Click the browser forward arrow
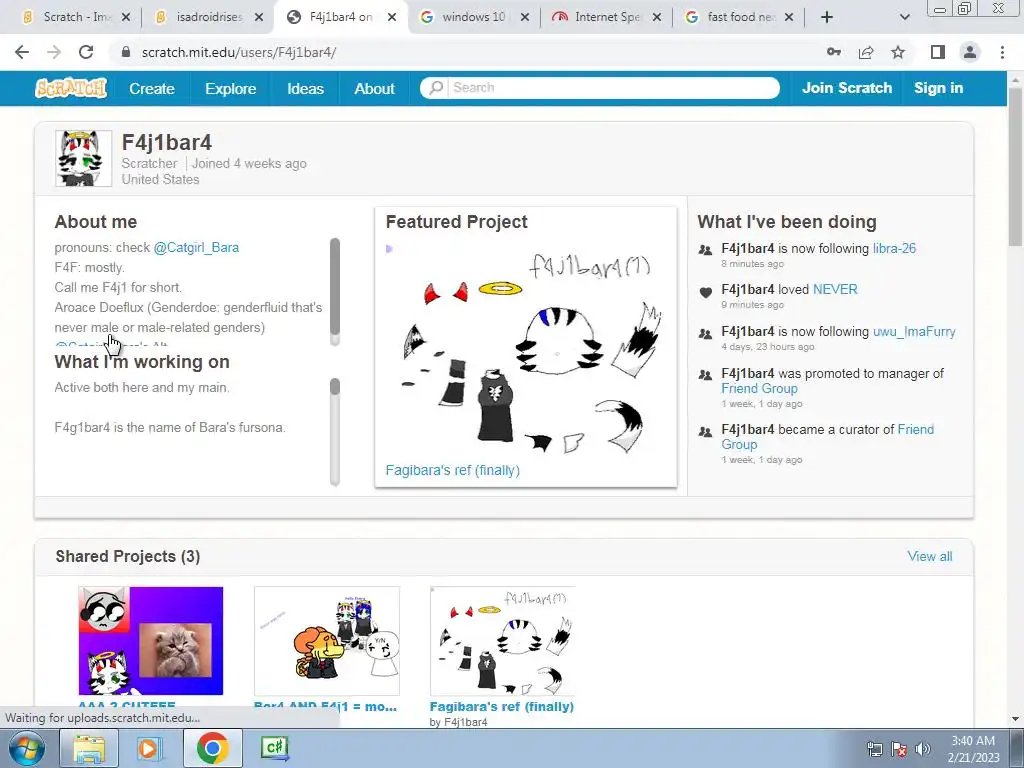Image resolution: width=1024 pixels, height=768 pixels. point(54,52)
